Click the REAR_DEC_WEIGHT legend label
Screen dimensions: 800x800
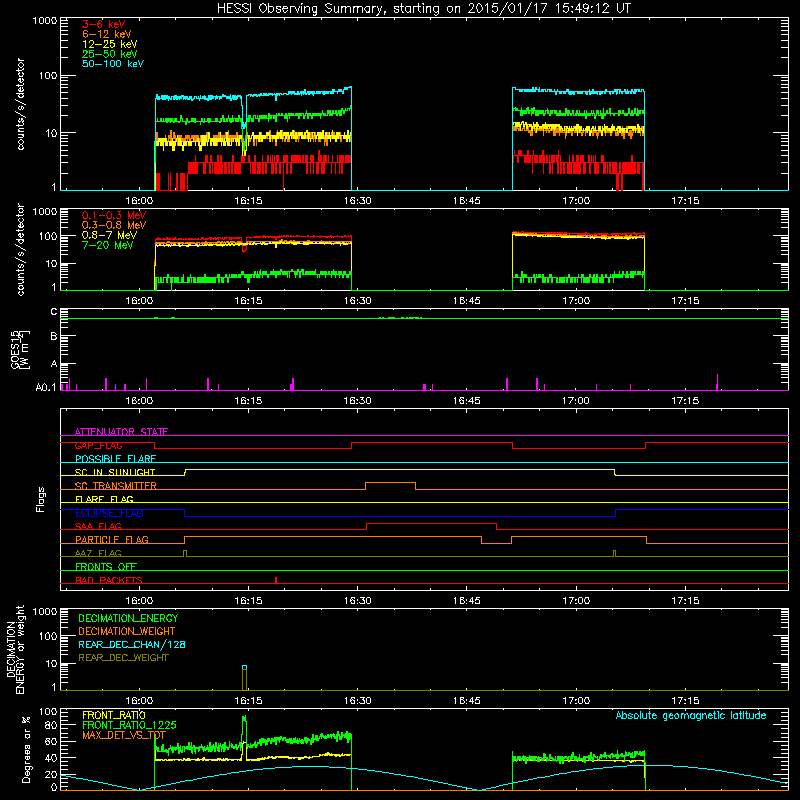[123, 658]
